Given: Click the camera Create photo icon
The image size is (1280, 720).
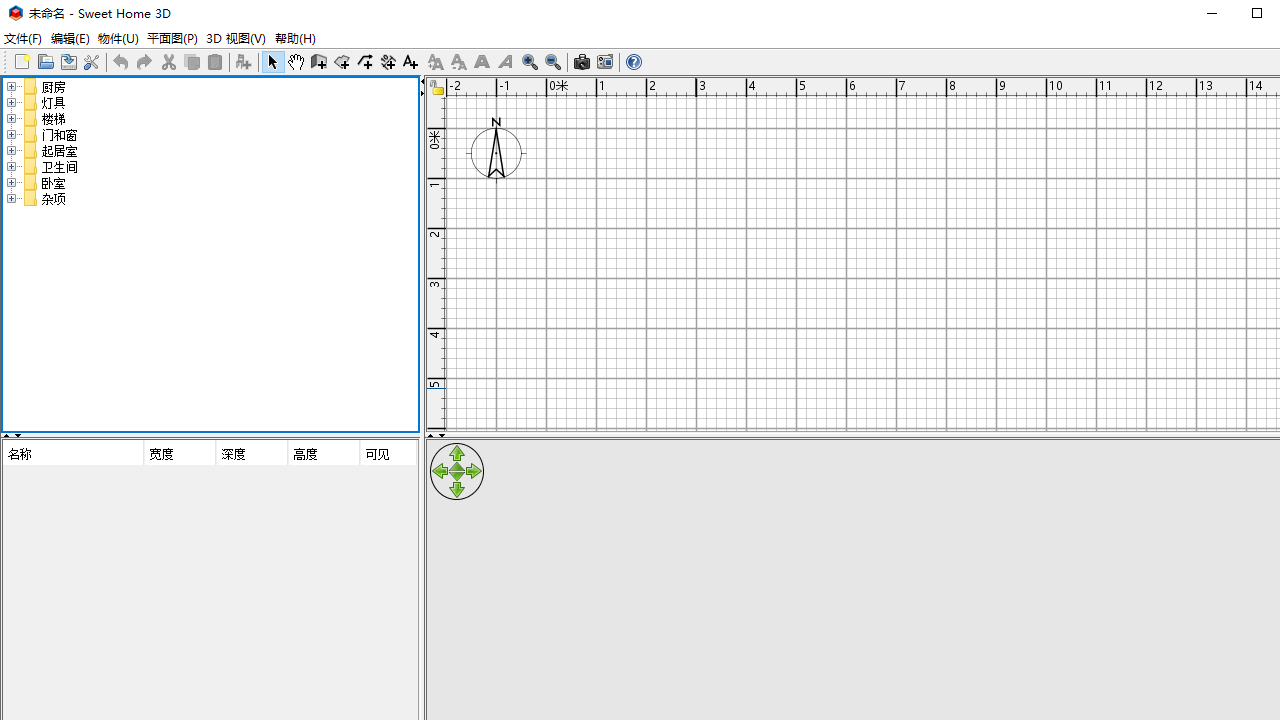Looking at the screenshot, I should coord(581,62).
